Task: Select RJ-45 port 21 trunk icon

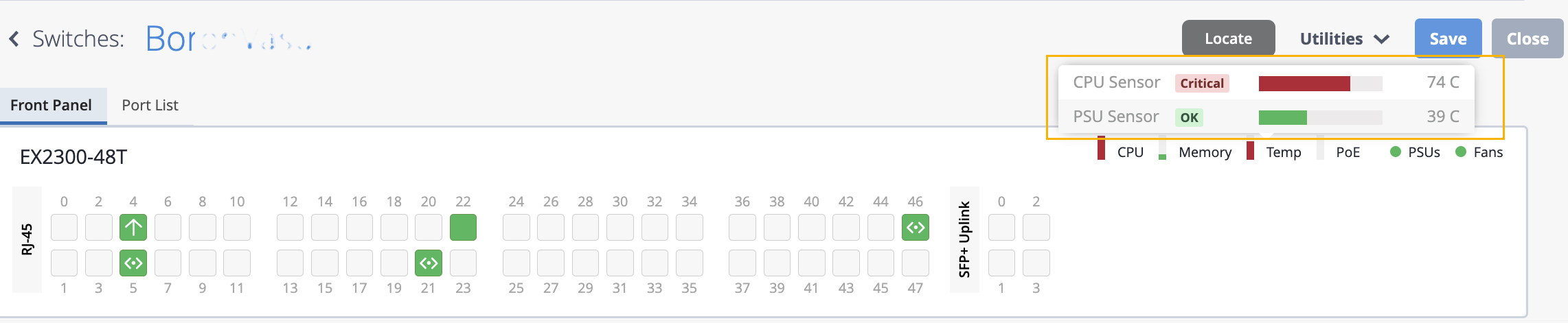Action: click(x=429, y=263)
